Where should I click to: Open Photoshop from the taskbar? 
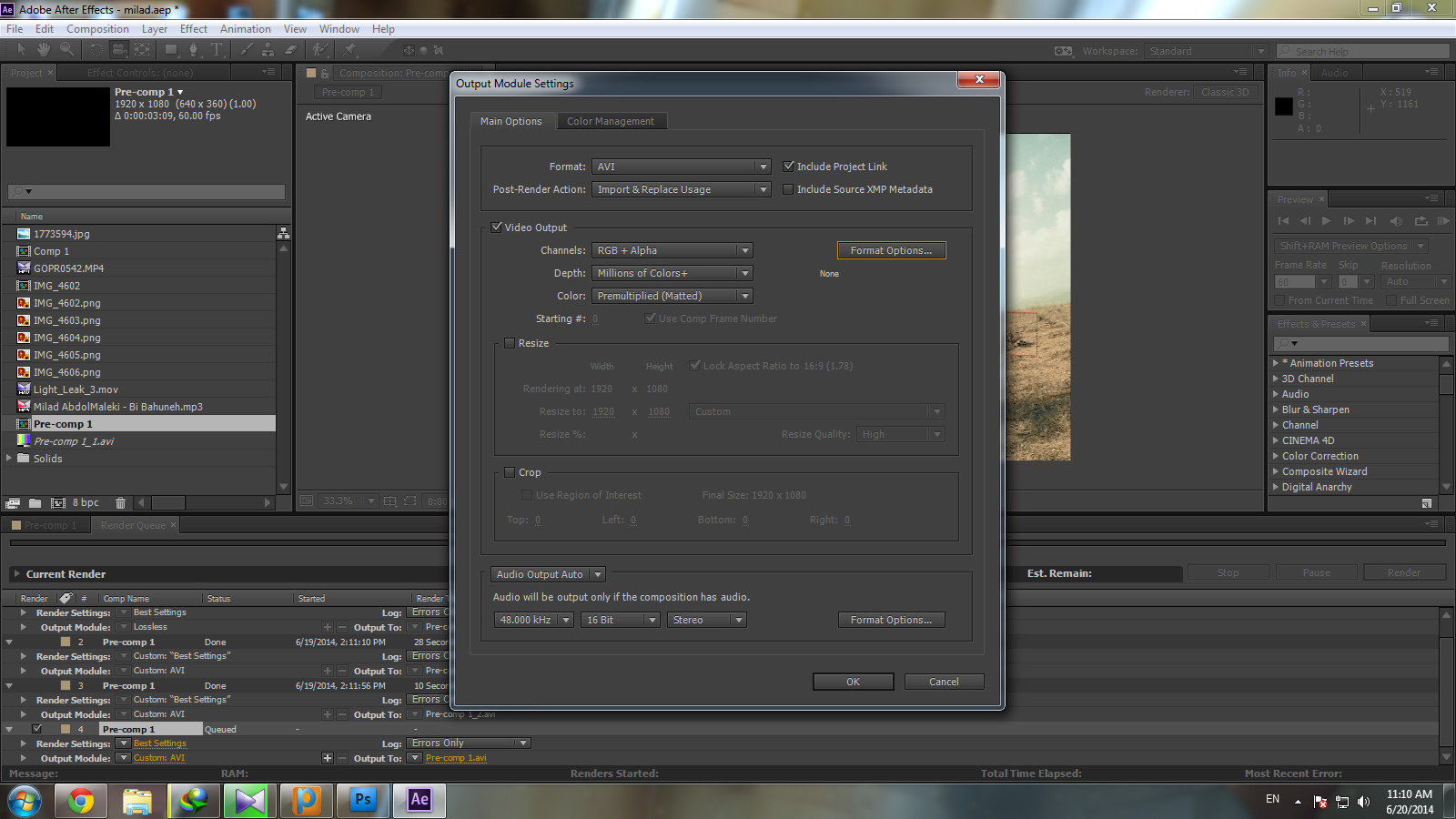363,801
